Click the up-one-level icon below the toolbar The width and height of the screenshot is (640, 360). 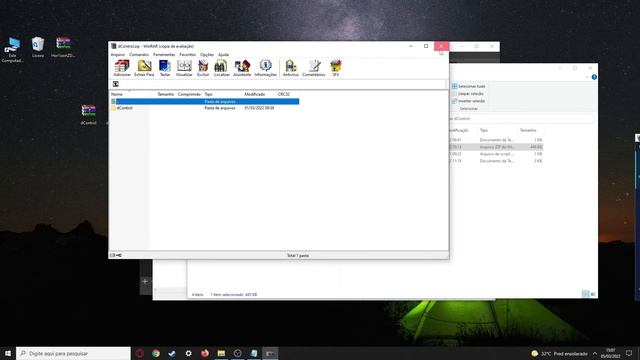pos(116,84)
